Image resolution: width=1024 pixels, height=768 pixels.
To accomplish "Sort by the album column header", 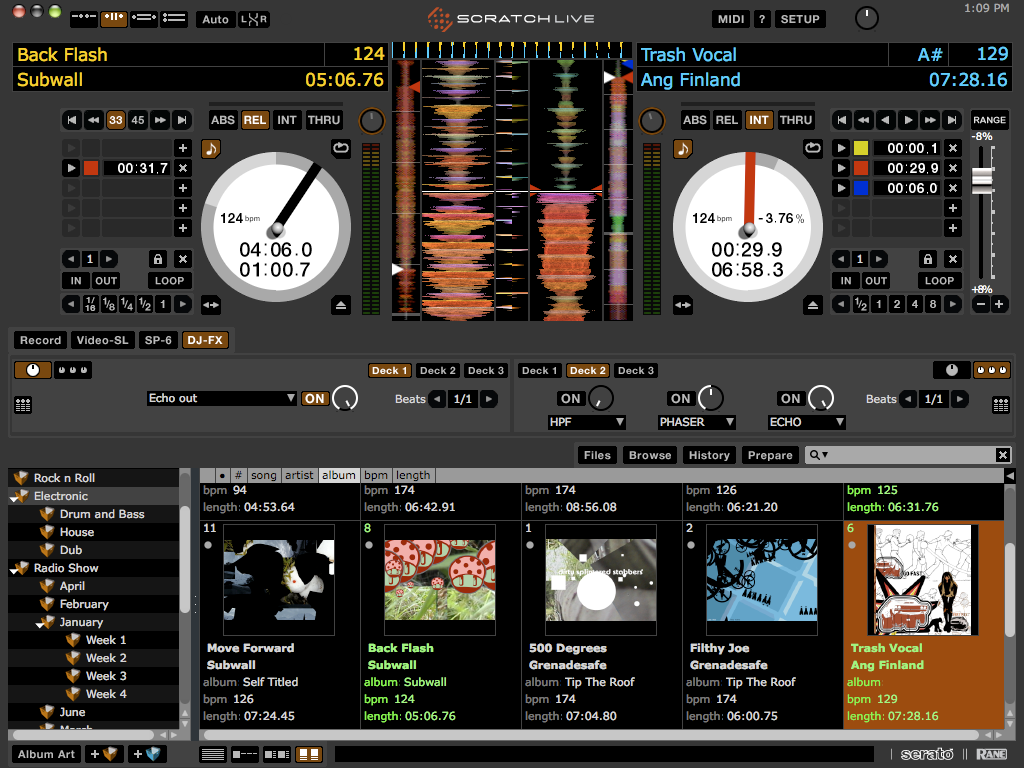I will [x=338, y=475].
